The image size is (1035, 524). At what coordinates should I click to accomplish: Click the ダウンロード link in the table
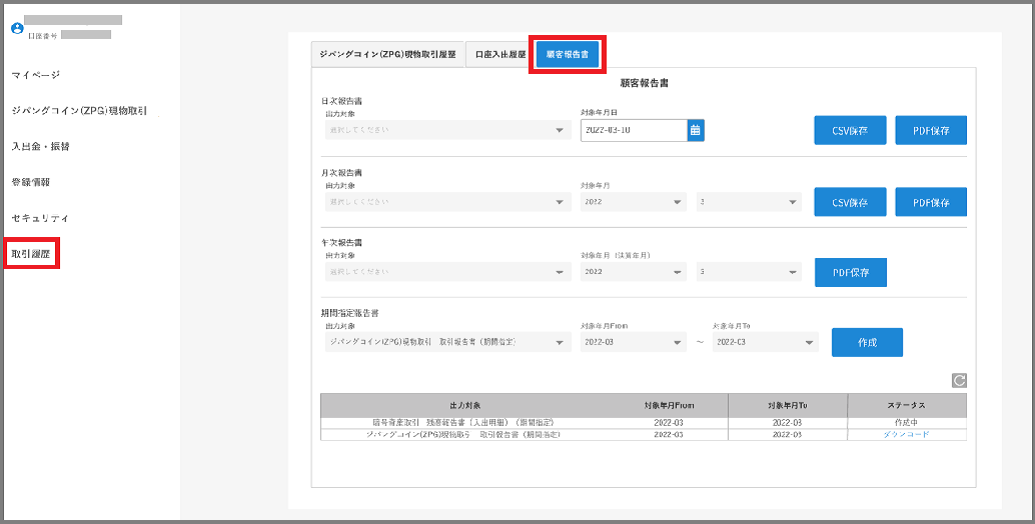point(905,435)
